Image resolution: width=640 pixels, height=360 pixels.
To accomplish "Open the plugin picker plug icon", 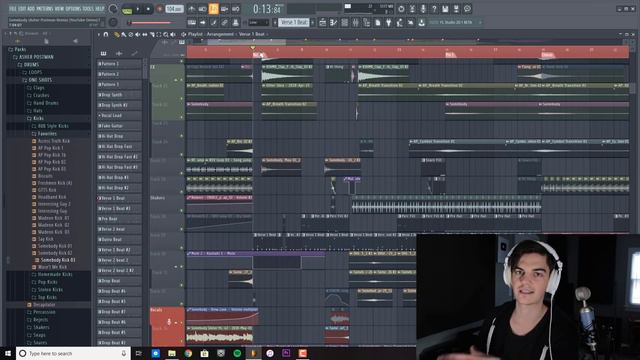I will coord(388,23).
